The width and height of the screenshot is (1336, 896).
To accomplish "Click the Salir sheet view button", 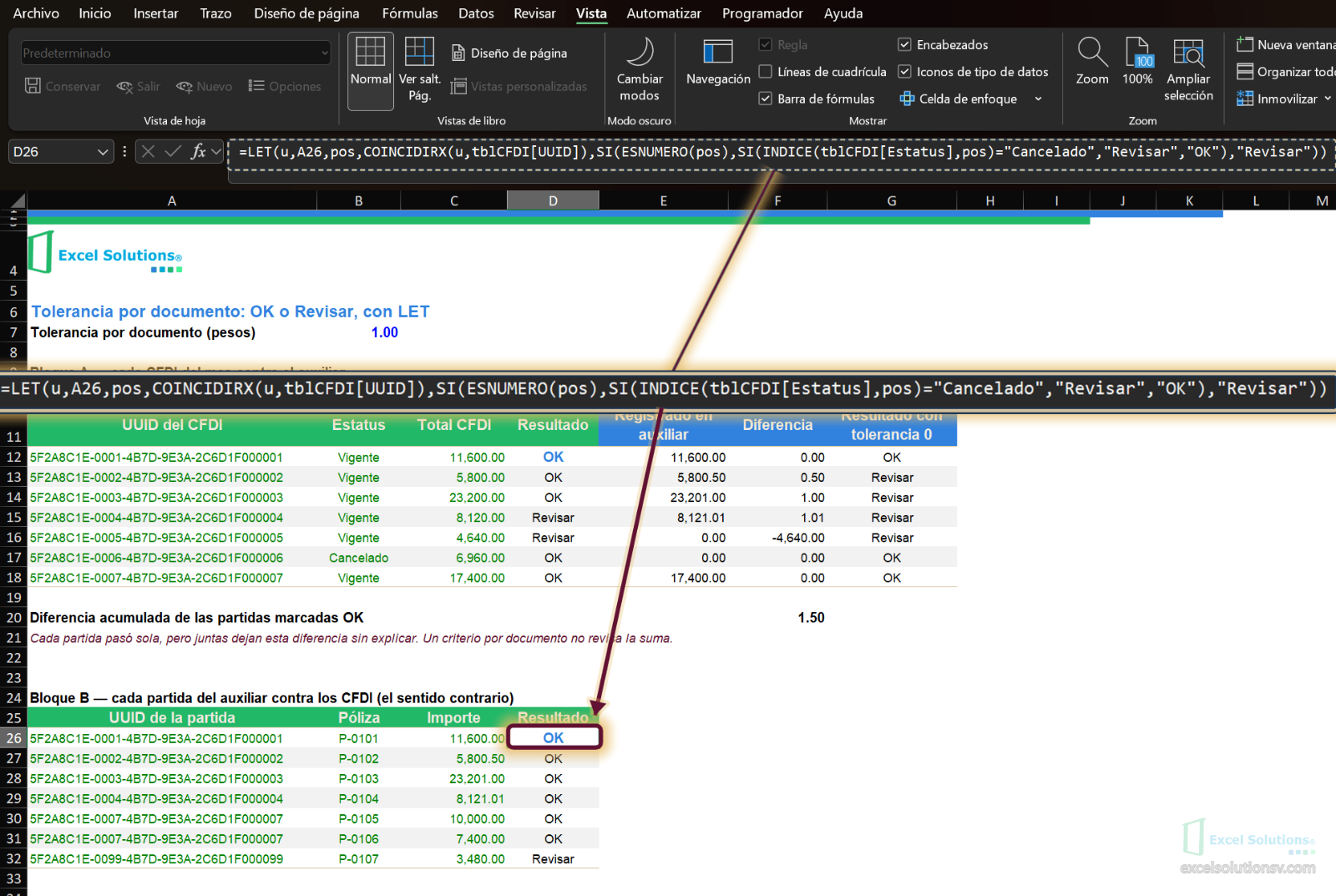I will click(139, 86).
